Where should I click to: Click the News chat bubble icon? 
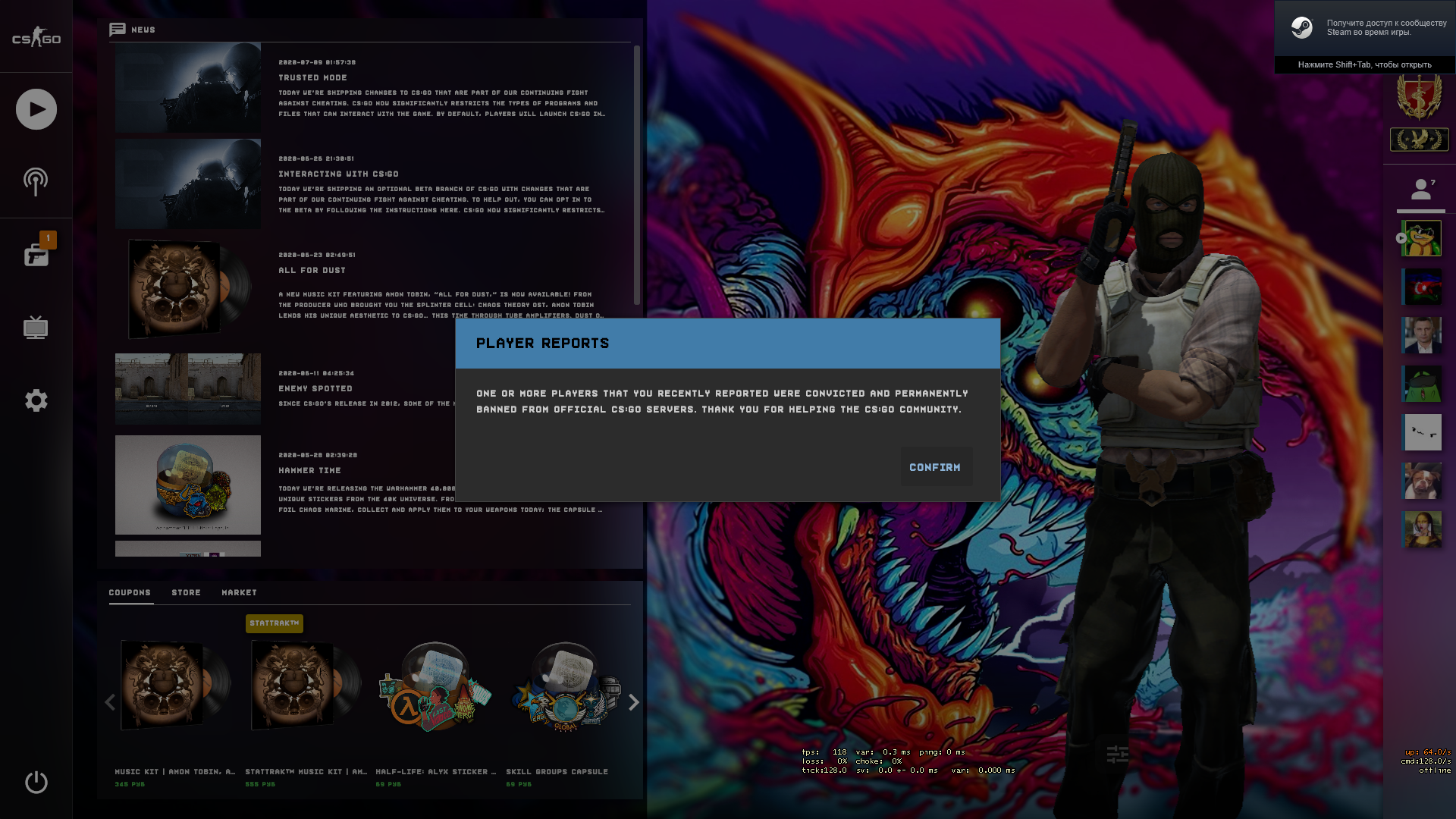pyautogui.click(x=117, y=30)
